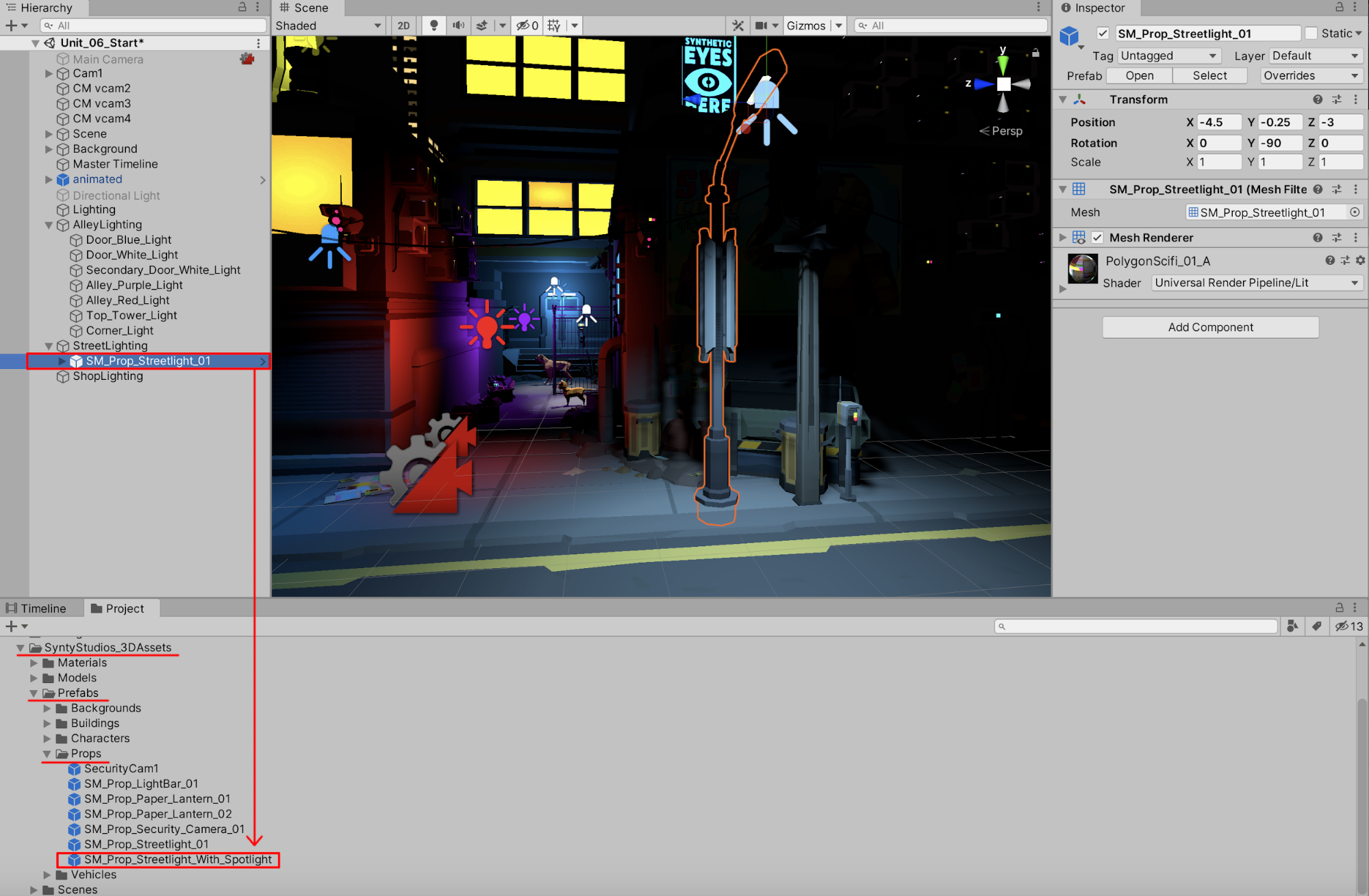Select the Inspector tab

1094,8
